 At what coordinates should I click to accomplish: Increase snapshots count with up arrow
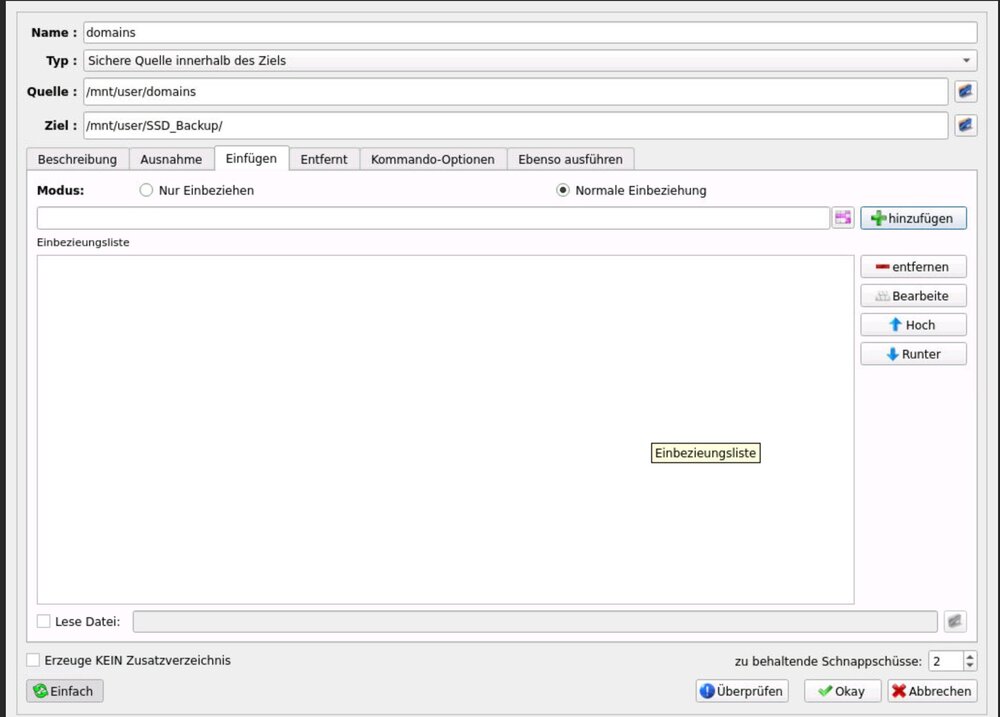(970, 656)
